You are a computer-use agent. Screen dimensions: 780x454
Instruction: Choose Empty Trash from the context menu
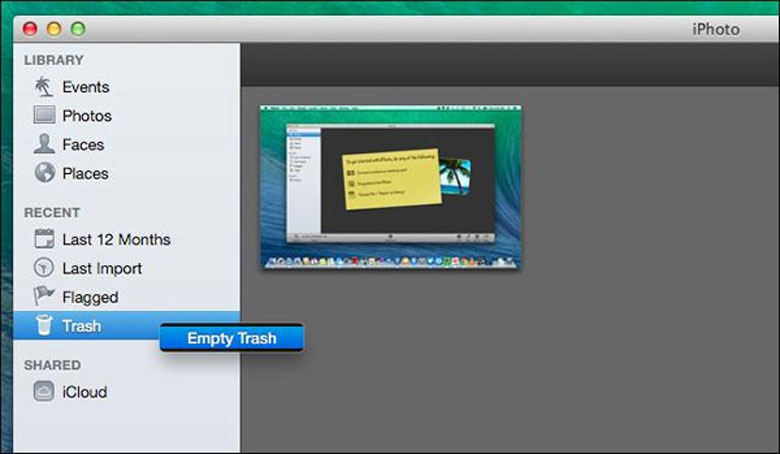click(x=231, y=338)
